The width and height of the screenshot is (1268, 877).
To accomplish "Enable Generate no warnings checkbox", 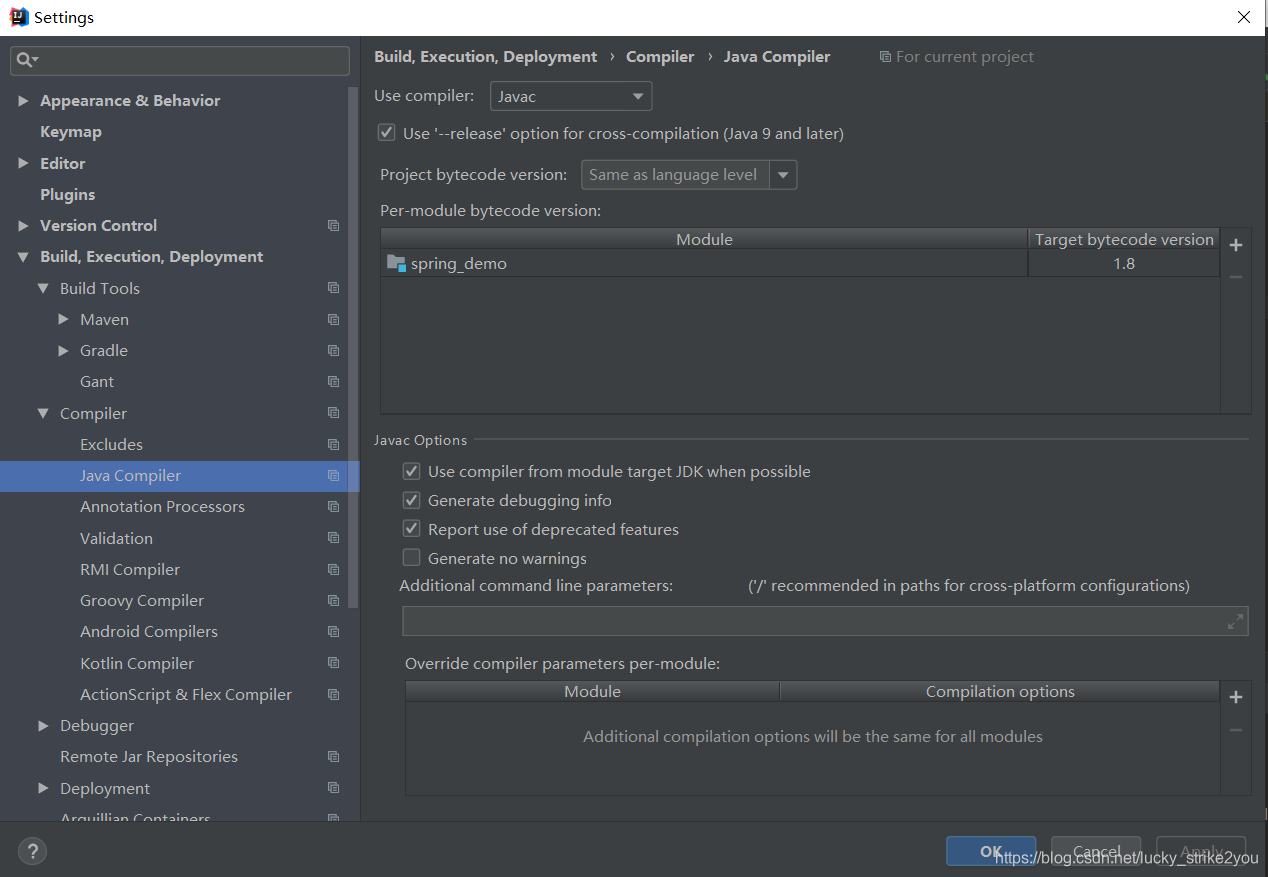I will click(411, 558).
